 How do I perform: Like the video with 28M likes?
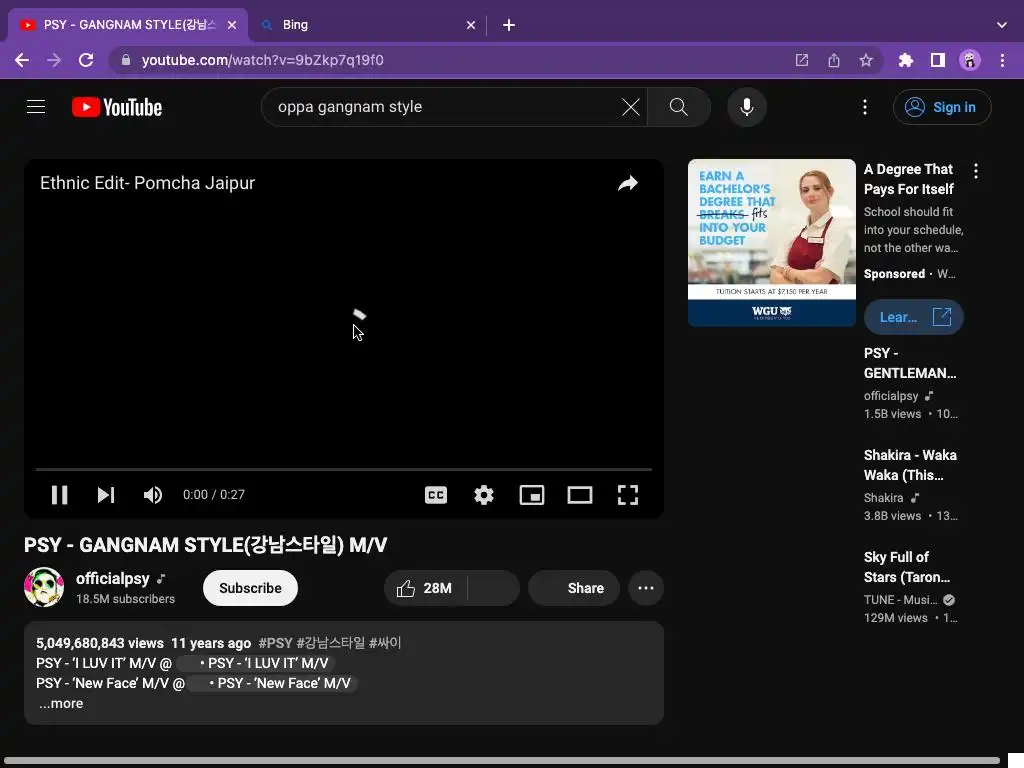pos(425,588)
